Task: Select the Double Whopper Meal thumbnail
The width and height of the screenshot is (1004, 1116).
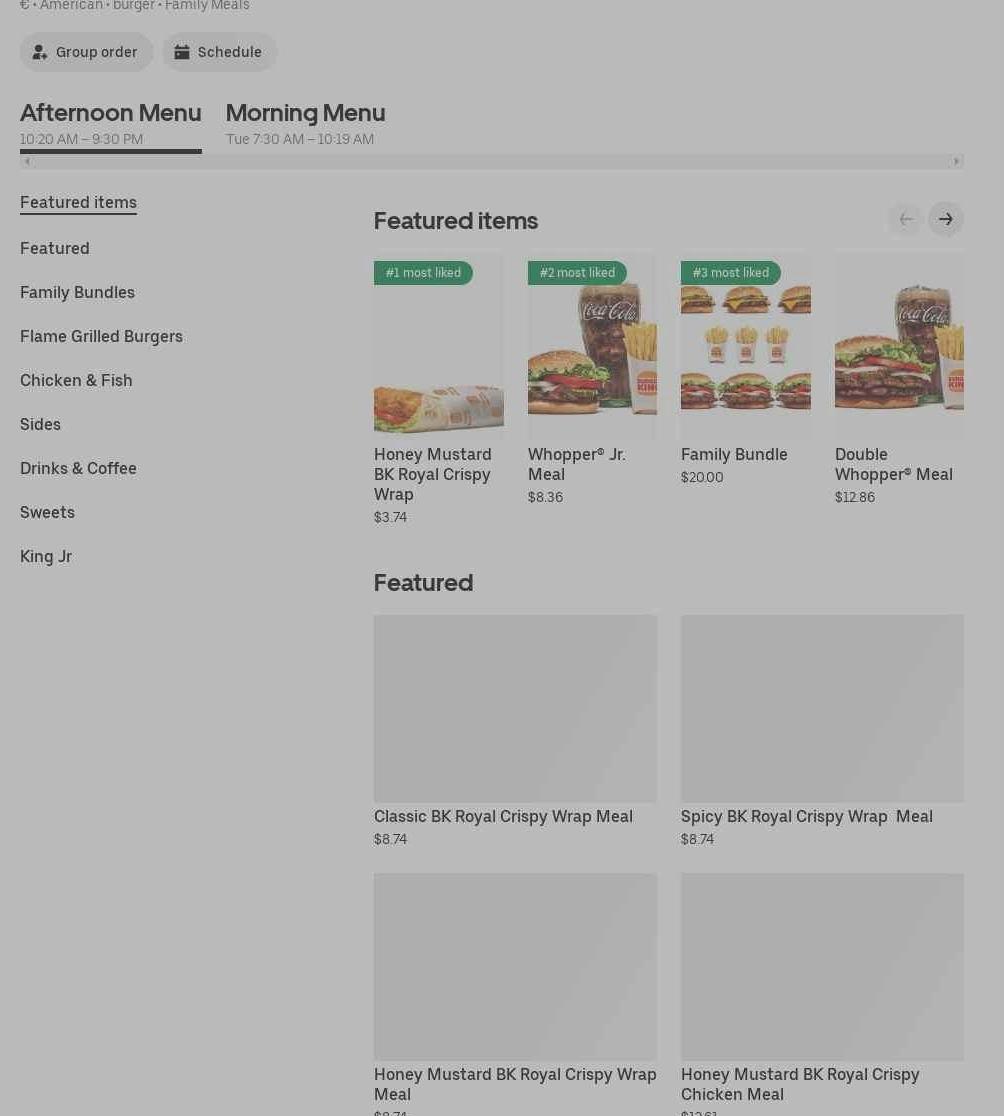Action: [899, 346]
